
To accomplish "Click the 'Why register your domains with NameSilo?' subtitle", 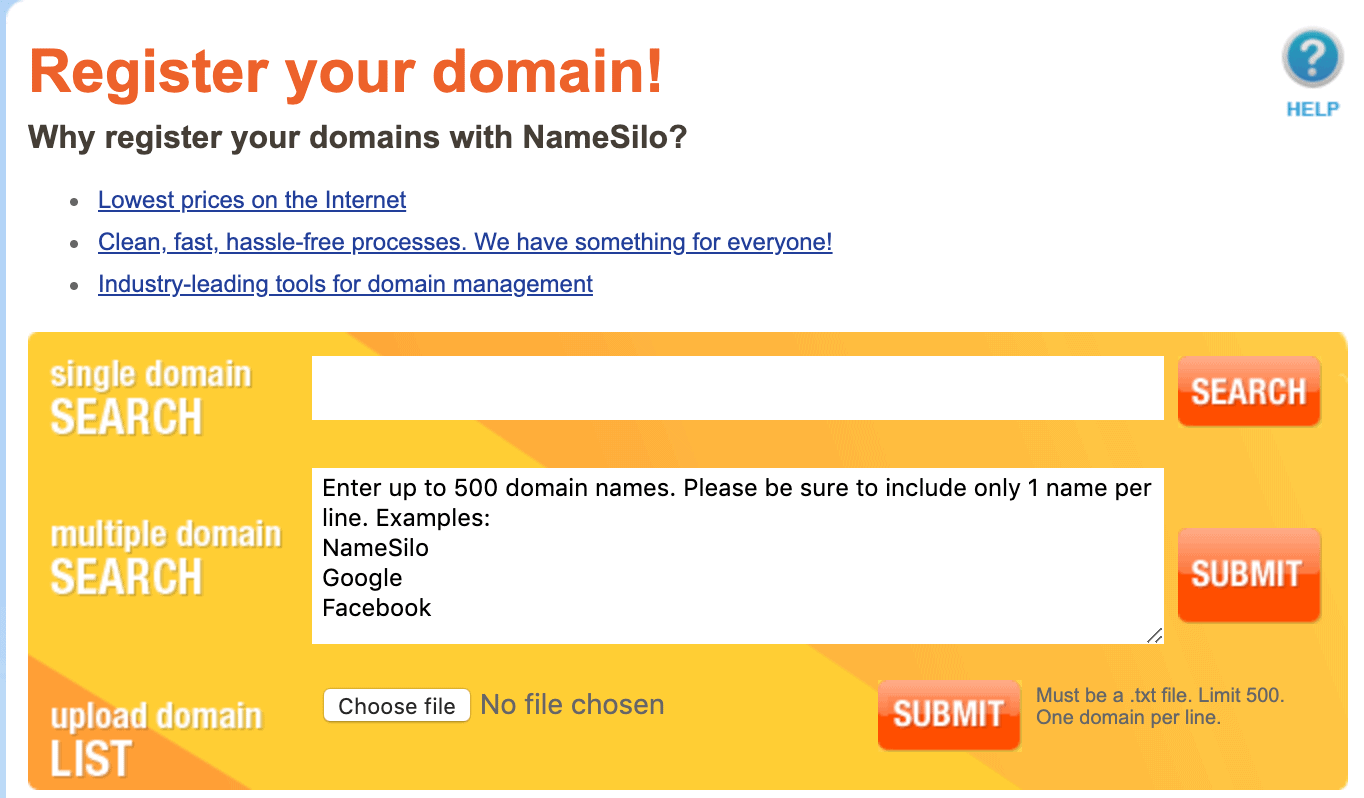I will point(357,137).
